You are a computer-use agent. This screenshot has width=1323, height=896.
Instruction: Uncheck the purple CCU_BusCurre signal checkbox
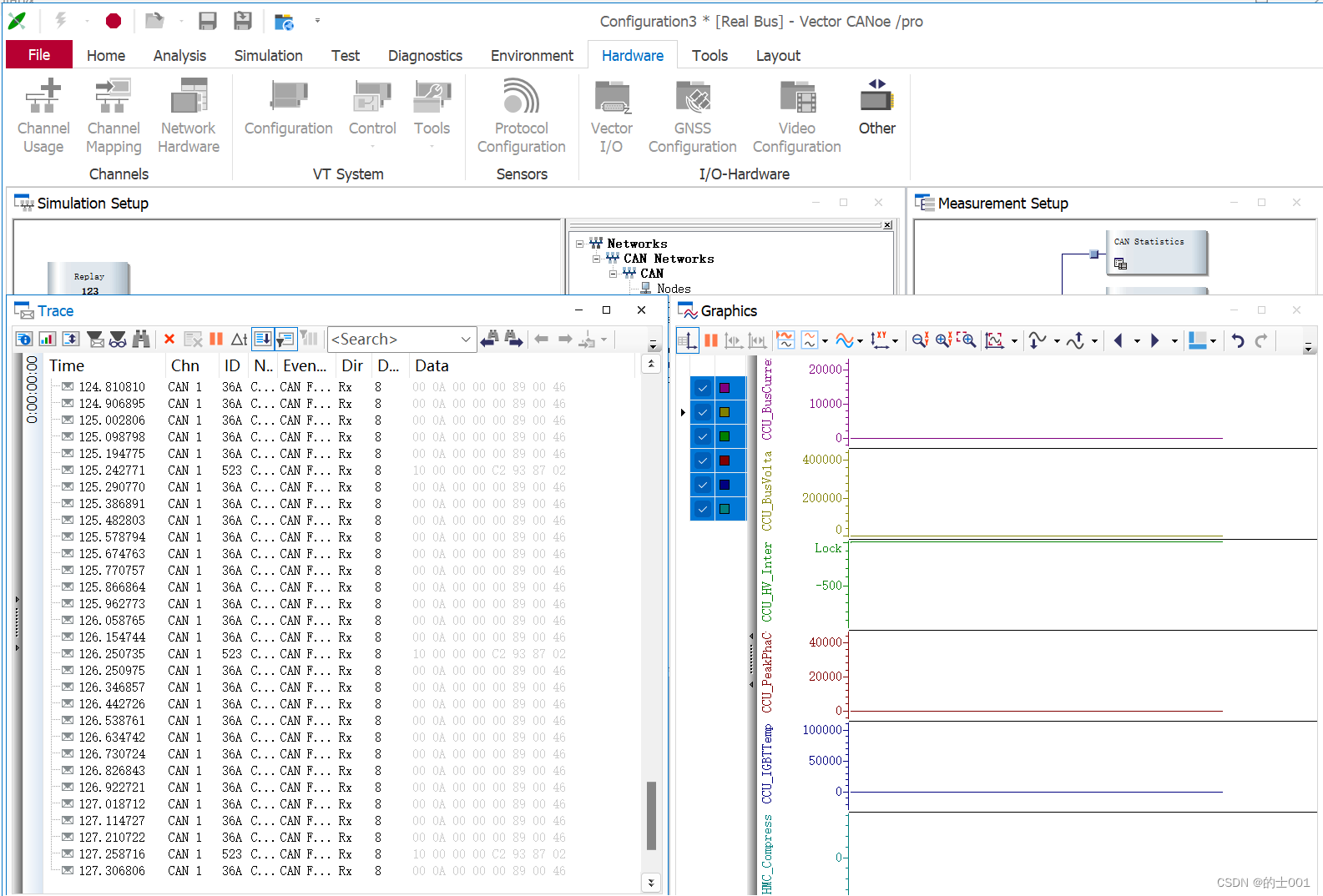[703, 388]
